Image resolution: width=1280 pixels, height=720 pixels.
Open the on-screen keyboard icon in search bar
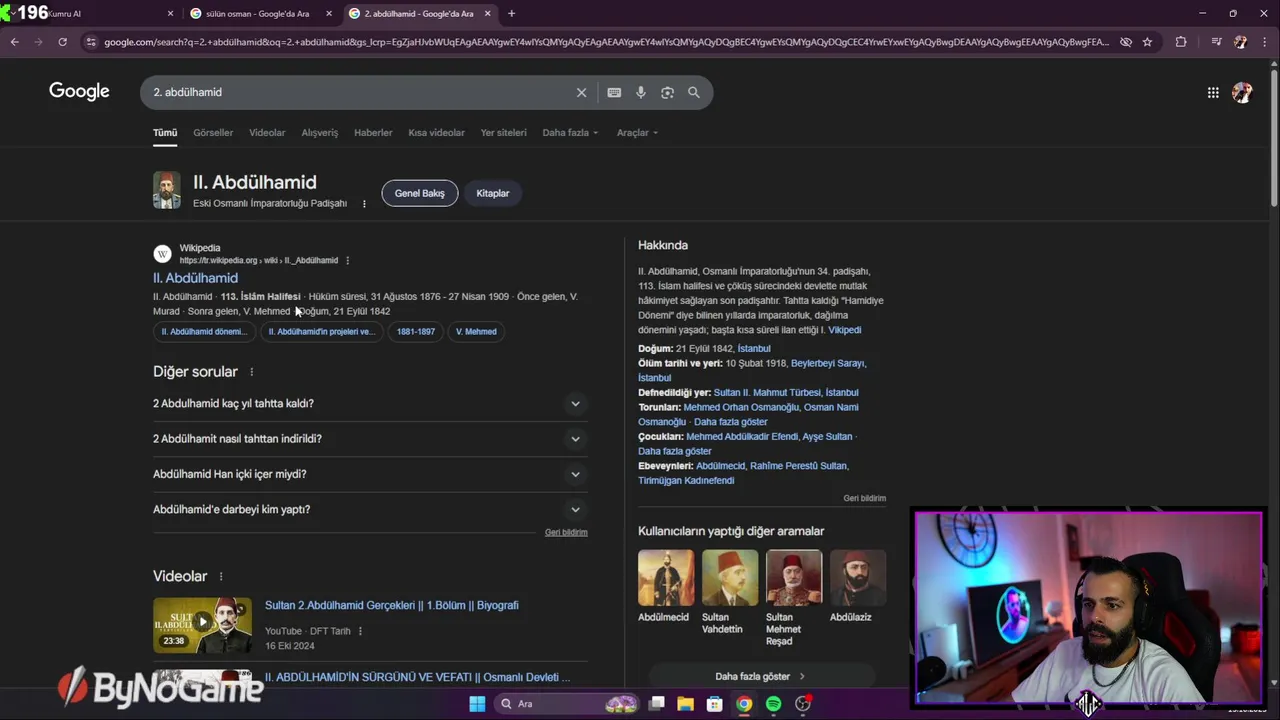pyautogui.click(x=614, y=92)
